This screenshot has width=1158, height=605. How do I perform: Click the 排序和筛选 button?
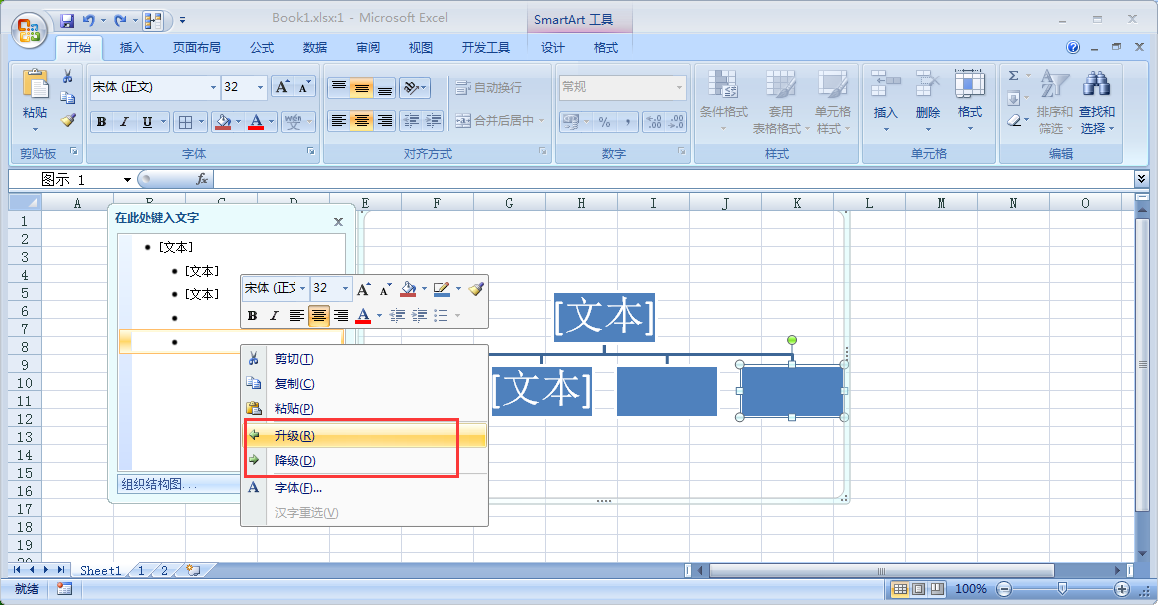(x=1054, y=102)
